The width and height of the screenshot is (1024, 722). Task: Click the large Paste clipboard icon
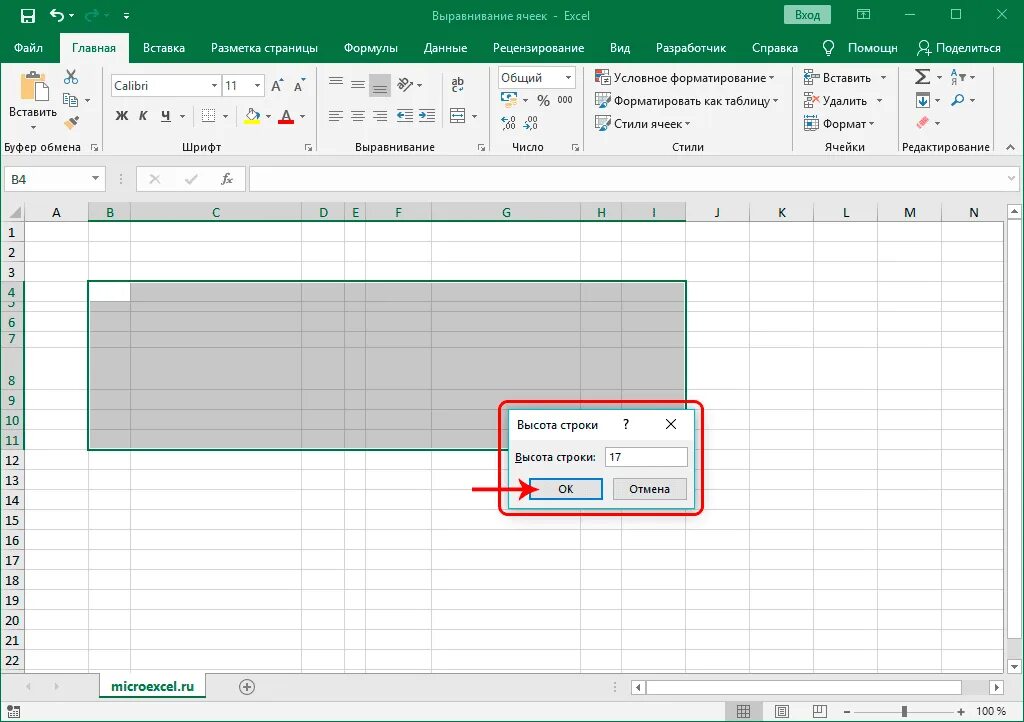(x=33, y=87)
